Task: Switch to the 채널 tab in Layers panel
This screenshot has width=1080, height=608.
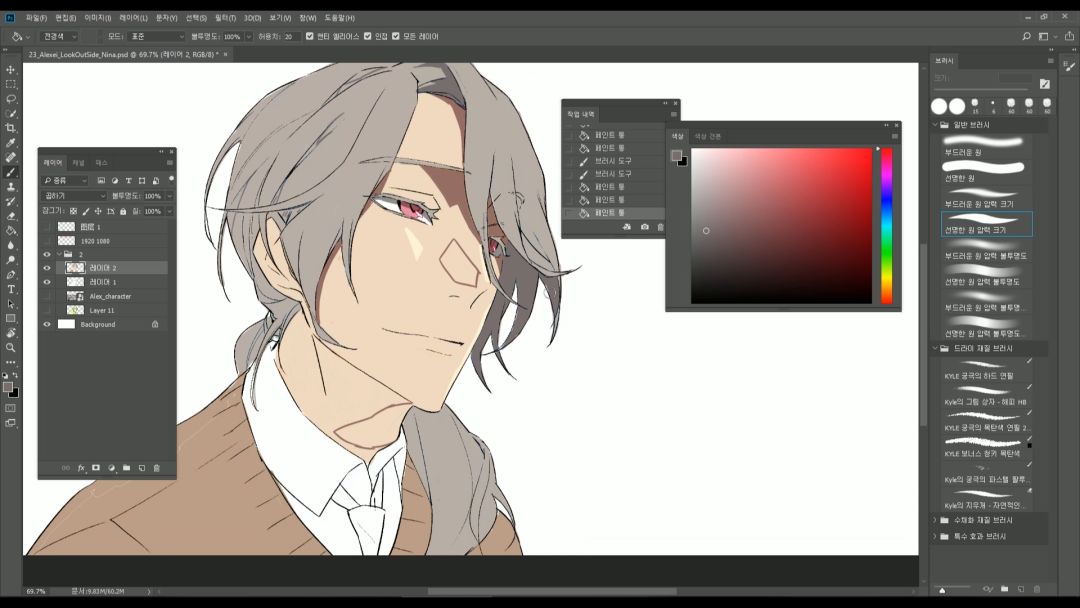Action: [x=78, y=162]
